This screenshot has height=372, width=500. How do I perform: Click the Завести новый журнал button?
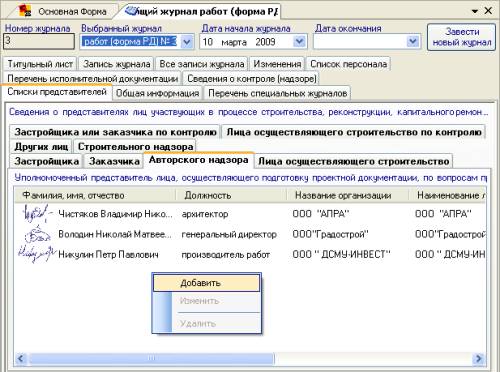(462, 37)
